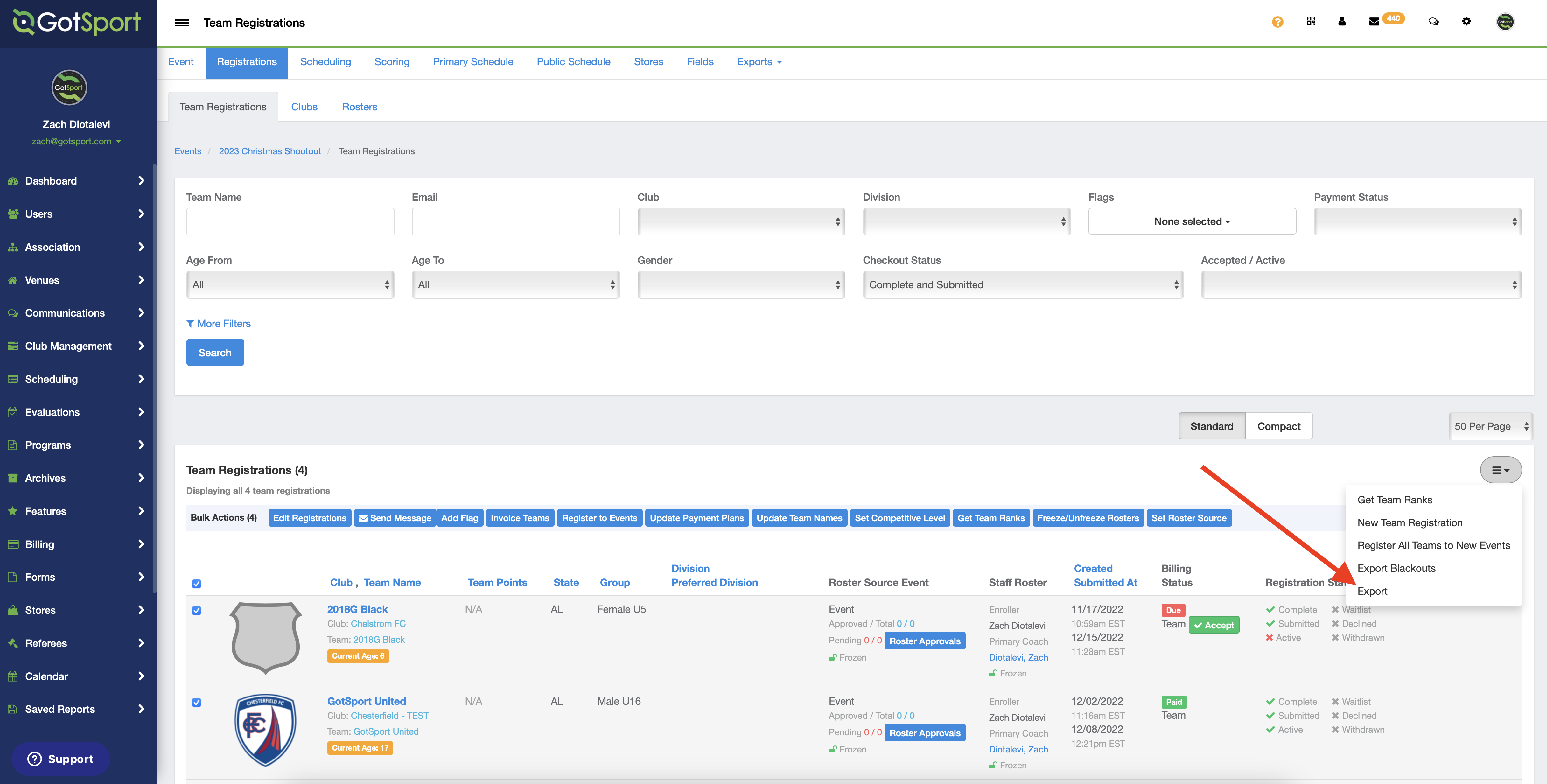This screenshot has width=1547, height=784.
Task: Click Roster Approvals for 2018G Black
Action: 925,641
